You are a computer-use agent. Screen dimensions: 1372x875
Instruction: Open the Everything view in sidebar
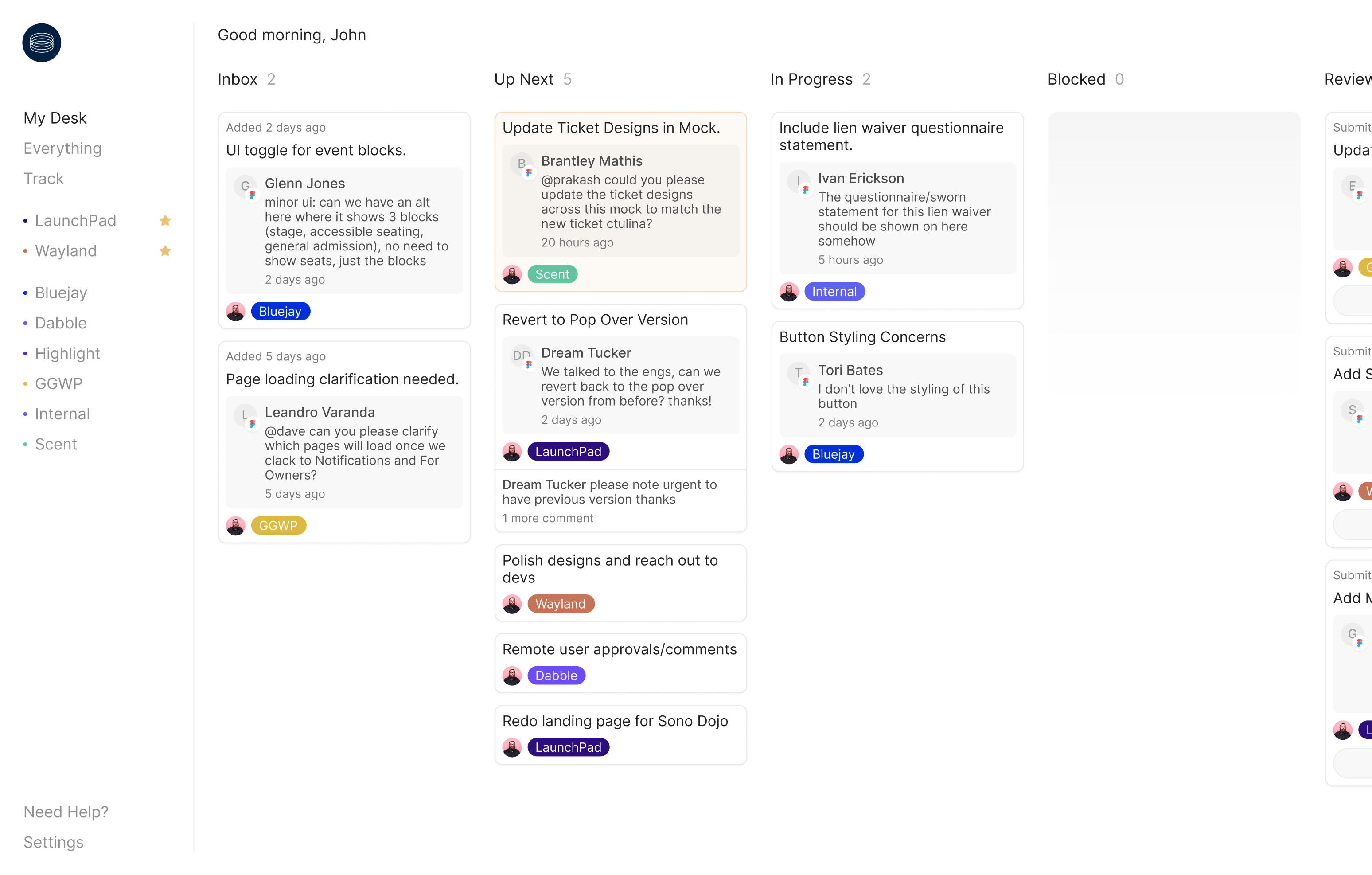click(x=62, y=148)
